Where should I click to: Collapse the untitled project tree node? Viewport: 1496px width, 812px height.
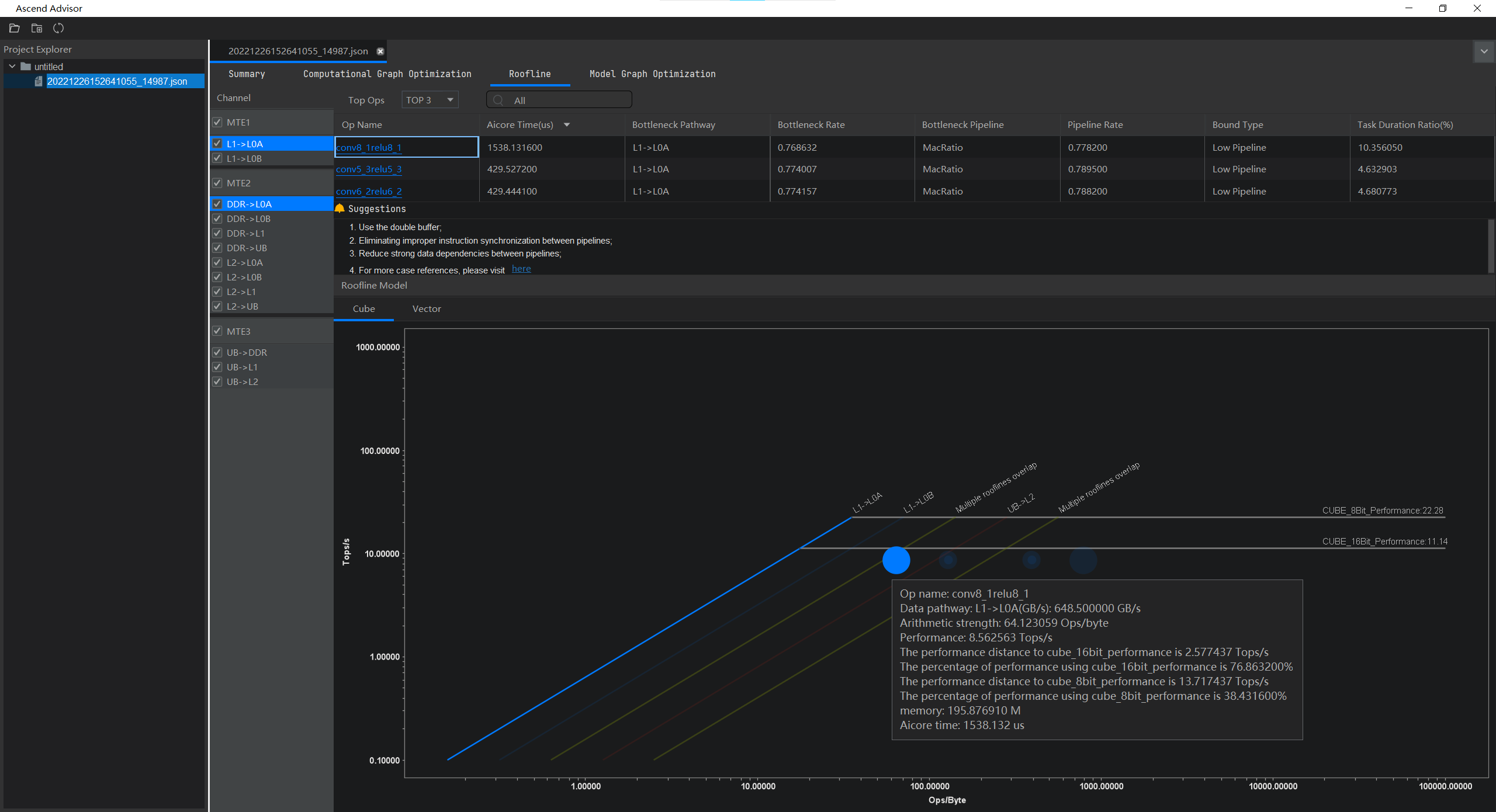point(12,66)
